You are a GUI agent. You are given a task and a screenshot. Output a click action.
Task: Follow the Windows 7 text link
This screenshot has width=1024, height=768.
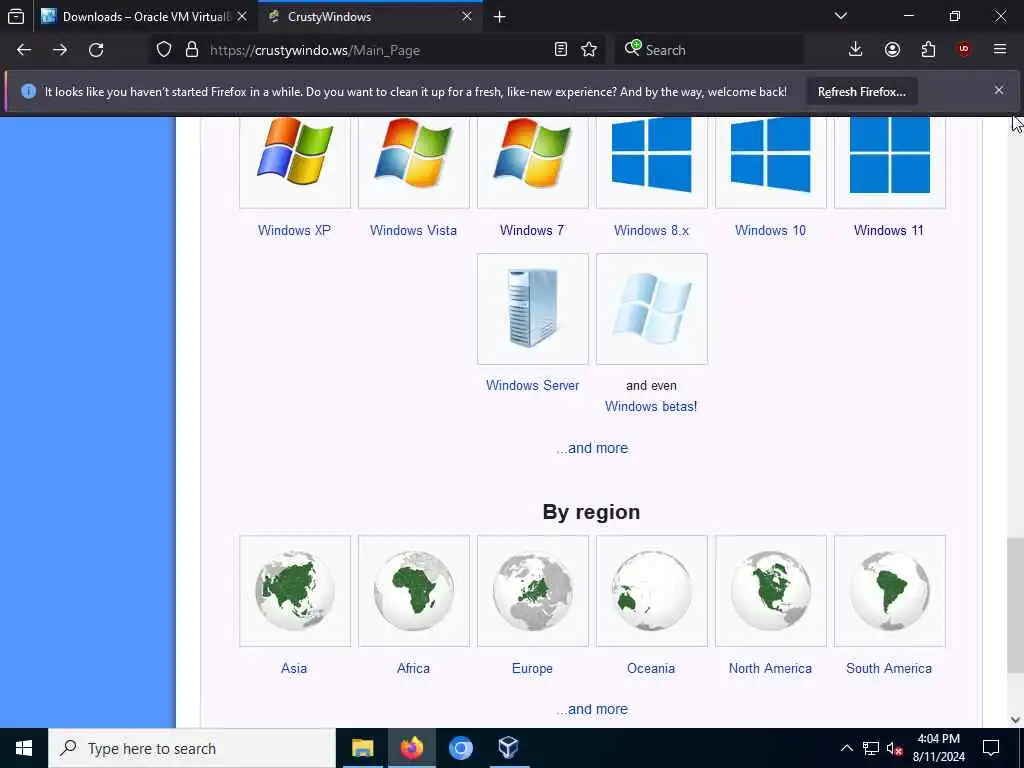(x=532, y=231)
